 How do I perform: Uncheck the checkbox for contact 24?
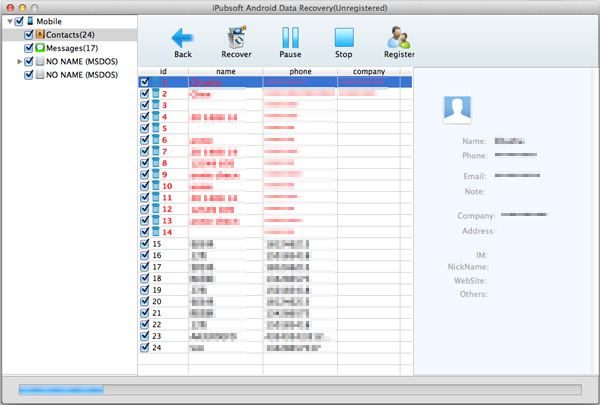pos(145,348)
